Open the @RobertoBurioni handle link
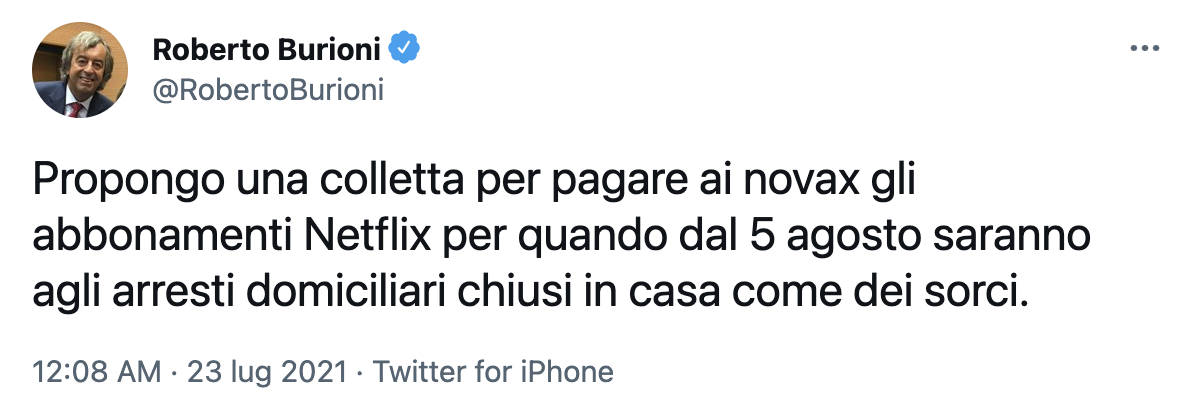The image size is (1190, 418). click(x=268, y=90)
